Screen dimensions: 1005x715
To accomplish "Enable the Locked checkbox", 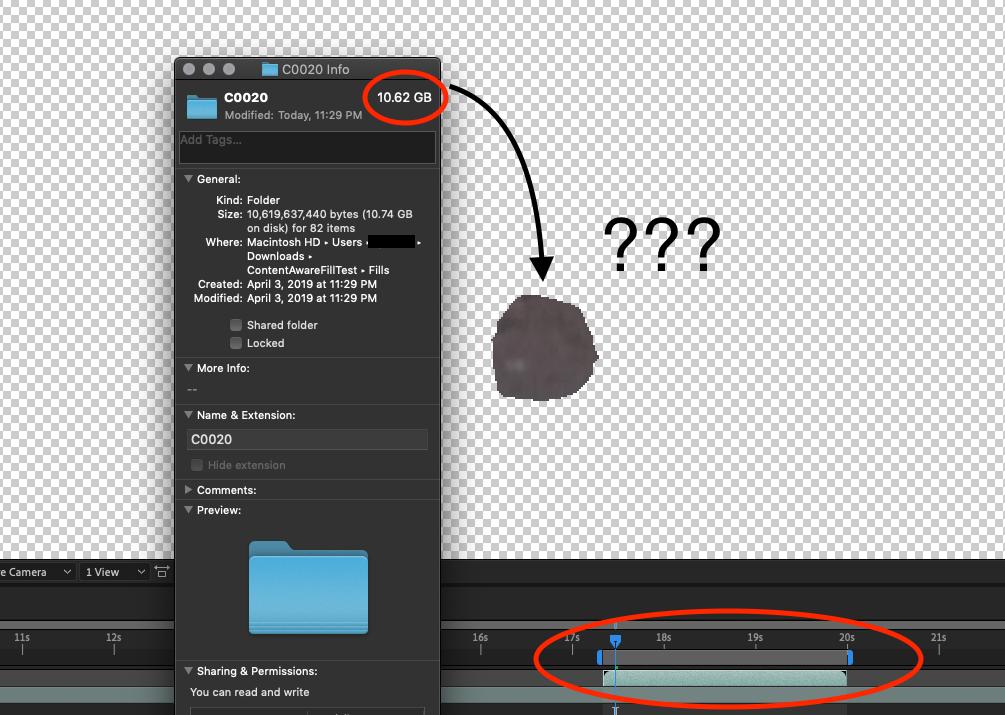I will tap(236, 343).
